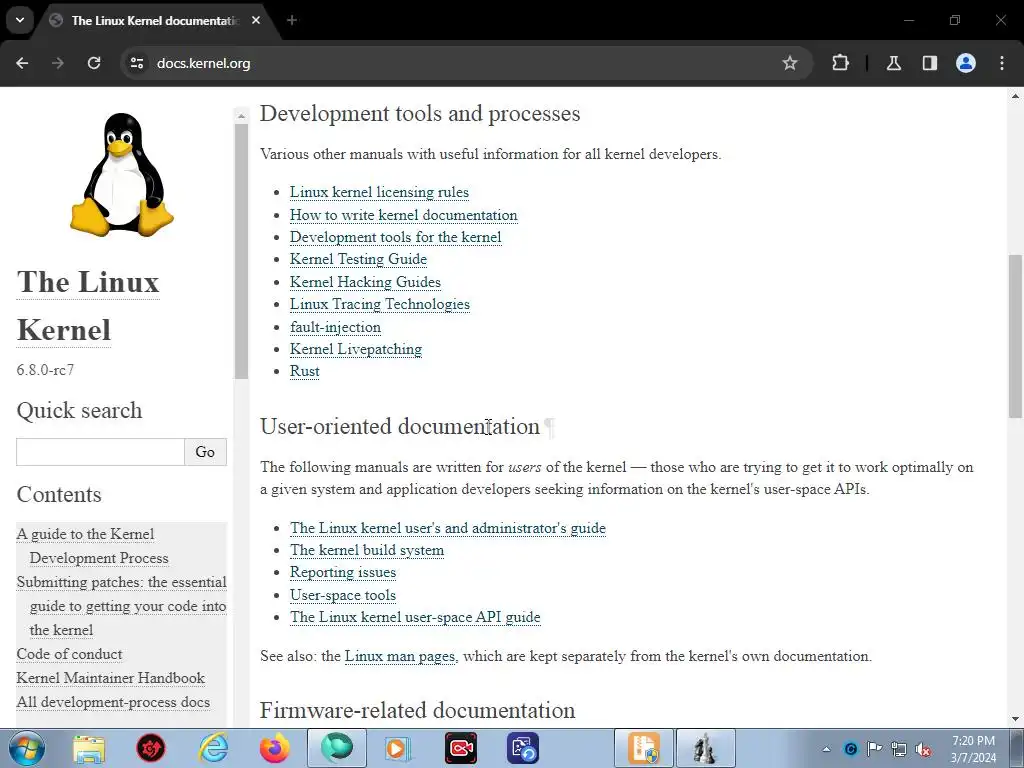The width and height of the screenshot is (1024, 768).
Task: Open the fault-injection link
Action: [336, 327]
